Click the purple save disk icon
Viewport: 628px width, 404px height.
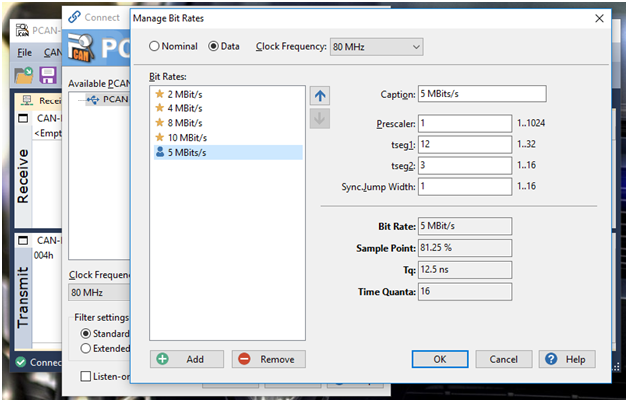(47, 76)
